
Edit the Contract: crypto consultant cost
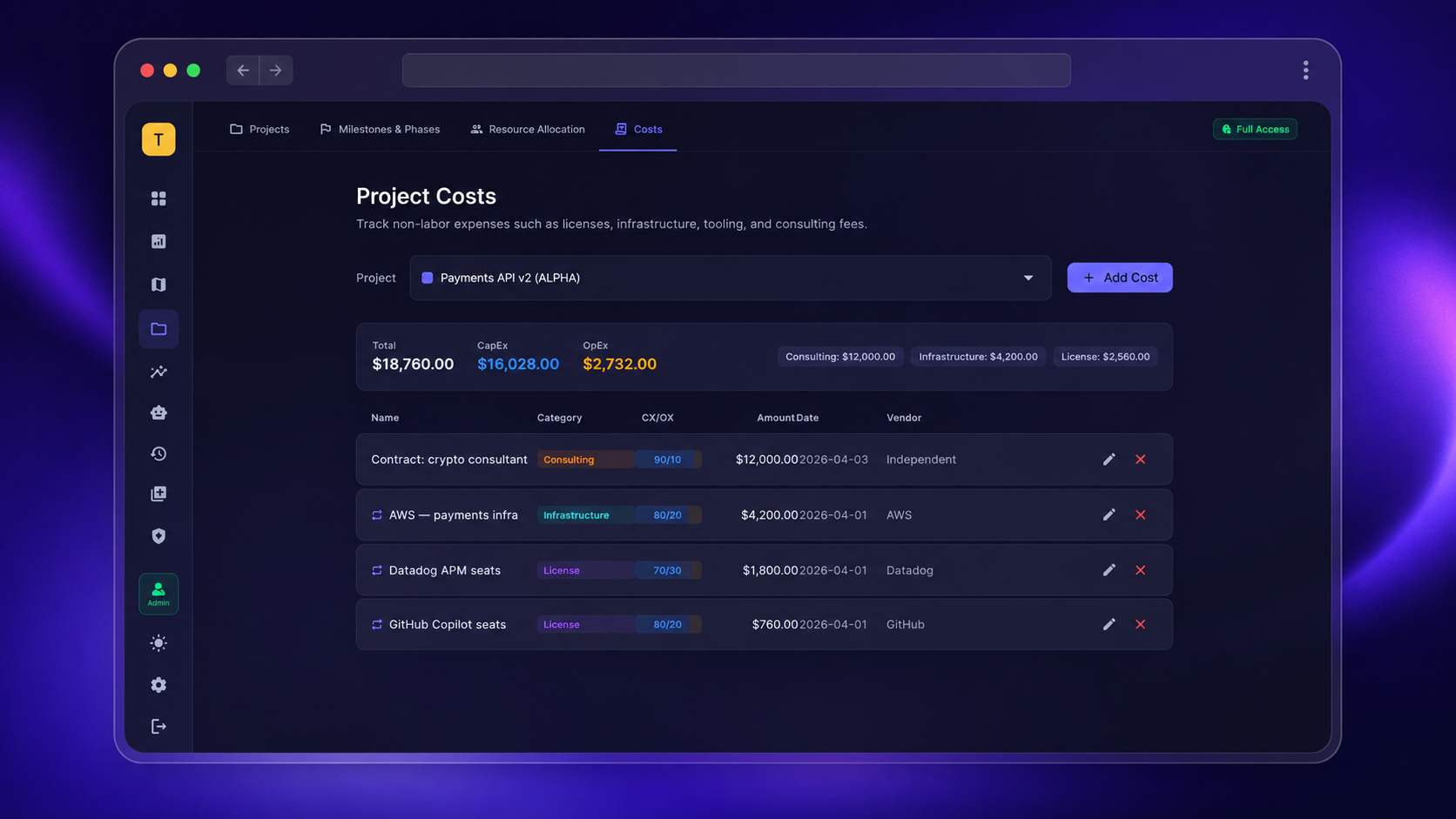pyautogui.click(x=1109, y=460)
